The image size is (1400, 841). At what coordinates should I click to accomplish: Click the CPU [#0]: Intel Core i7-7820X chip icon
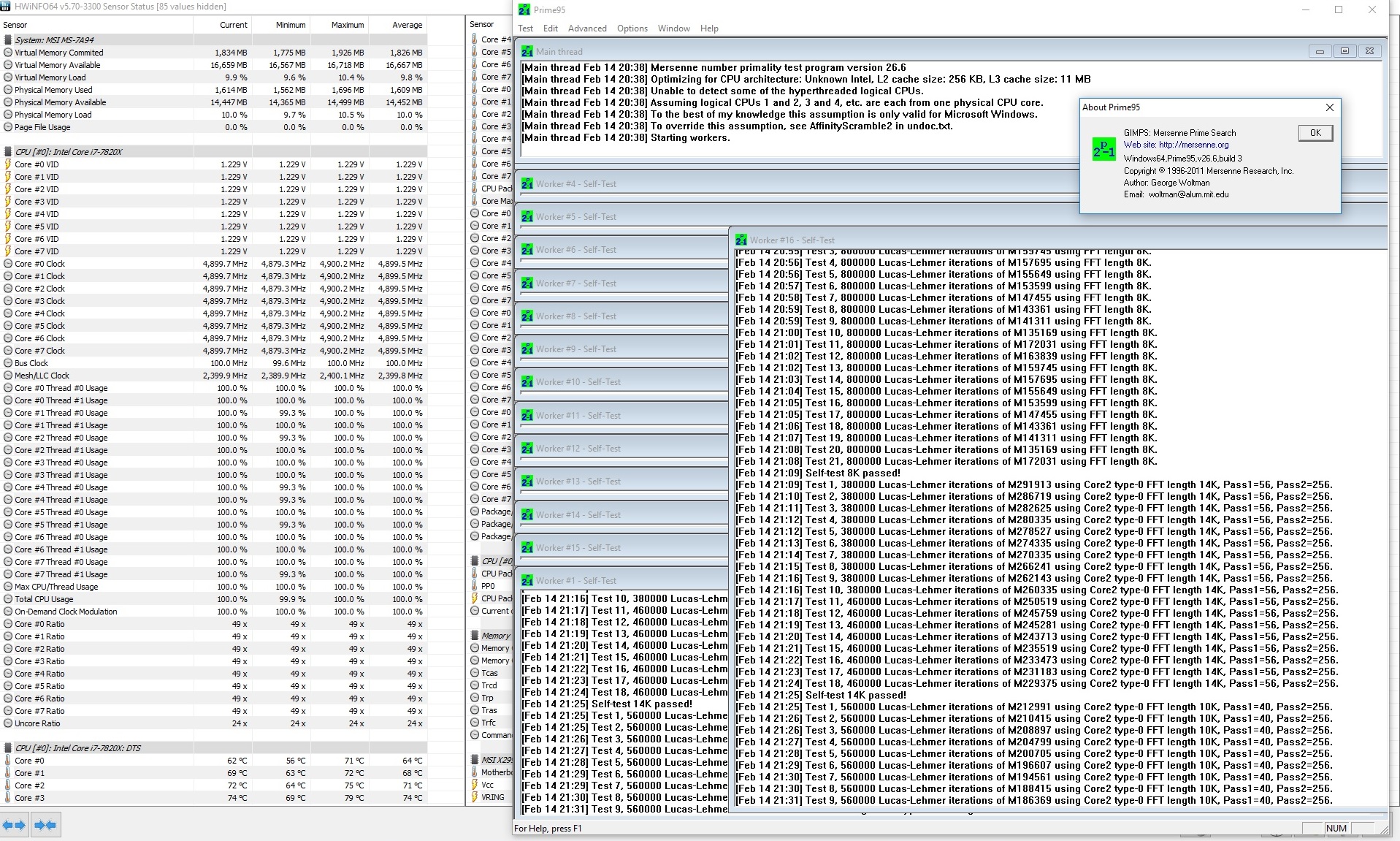coord(8,152)
